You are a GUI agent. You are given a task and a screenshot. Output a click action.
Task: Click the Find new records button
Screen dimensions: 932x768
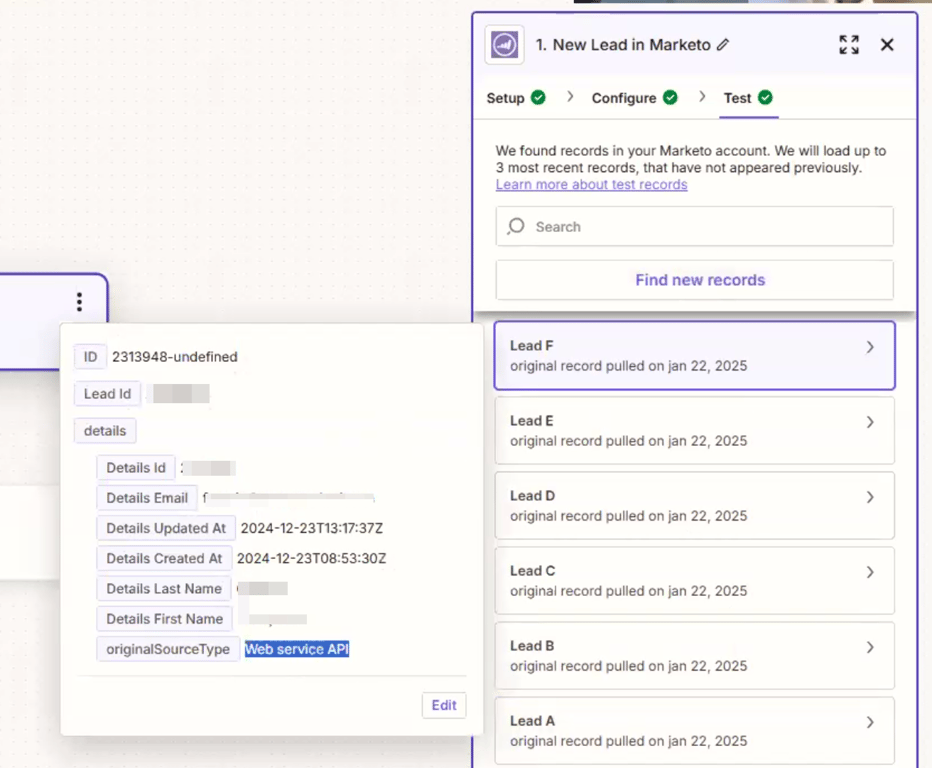click(694, 280)
